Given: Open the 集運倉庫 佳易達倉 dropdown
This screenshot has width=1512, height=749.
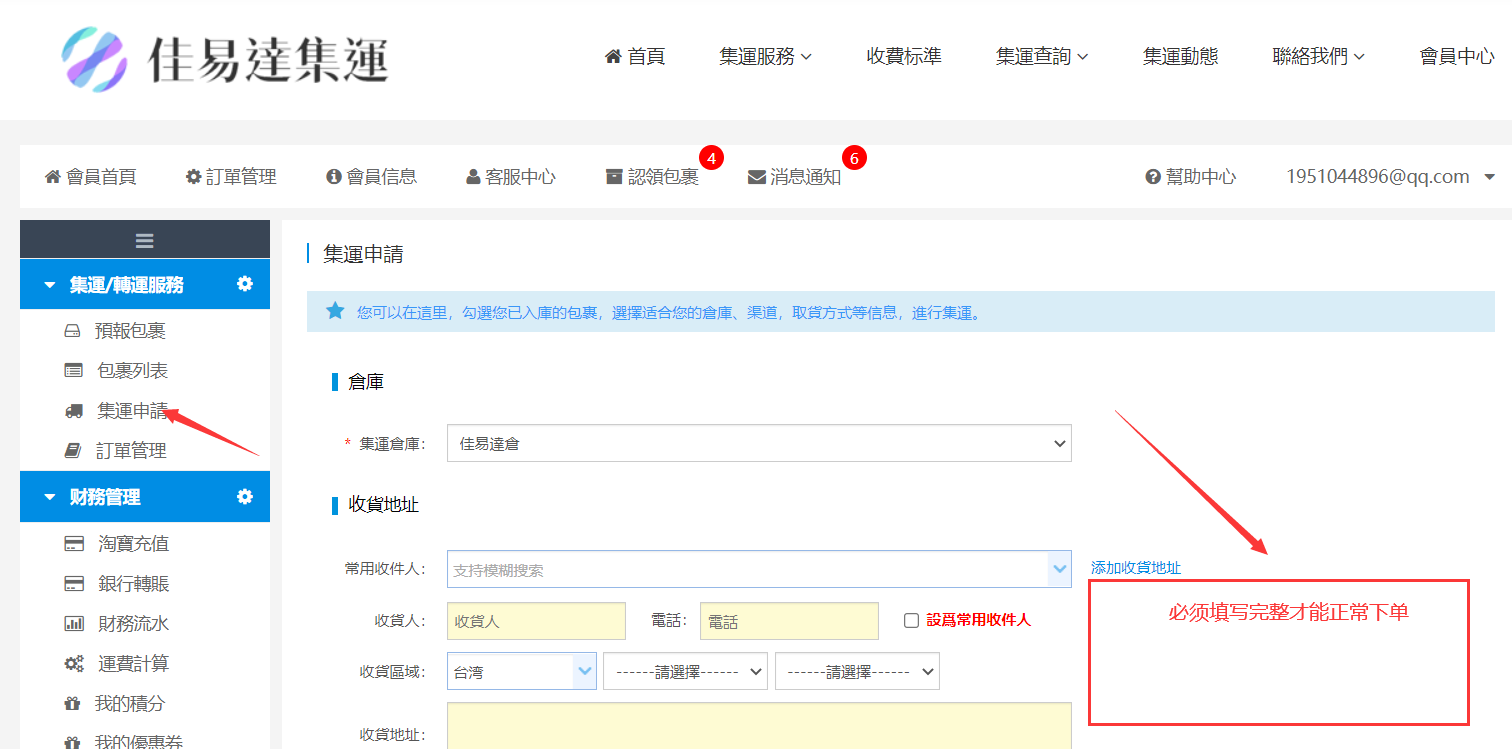Looking at the screenshot, I should click(x=759, y=443).
